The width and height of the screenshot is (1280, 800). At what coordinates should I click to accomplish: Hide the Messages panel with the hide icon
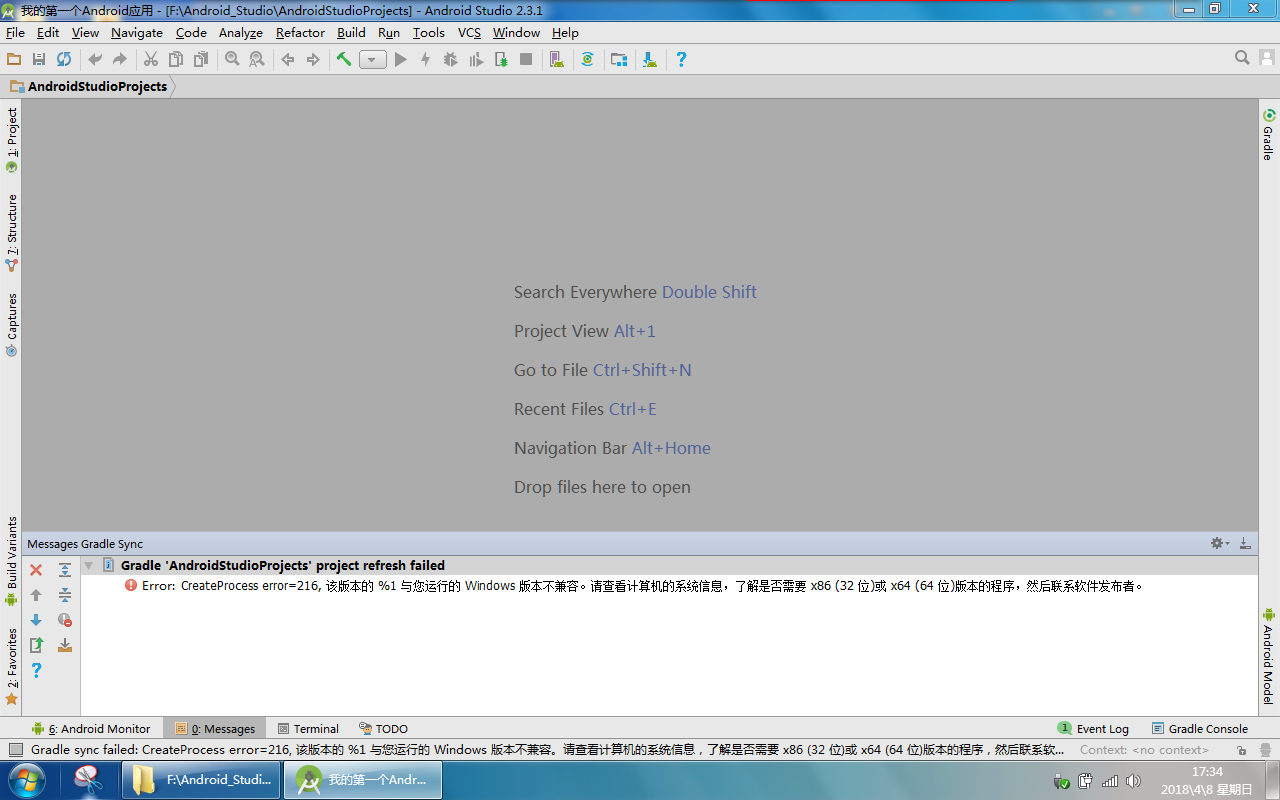[1245, 543]
